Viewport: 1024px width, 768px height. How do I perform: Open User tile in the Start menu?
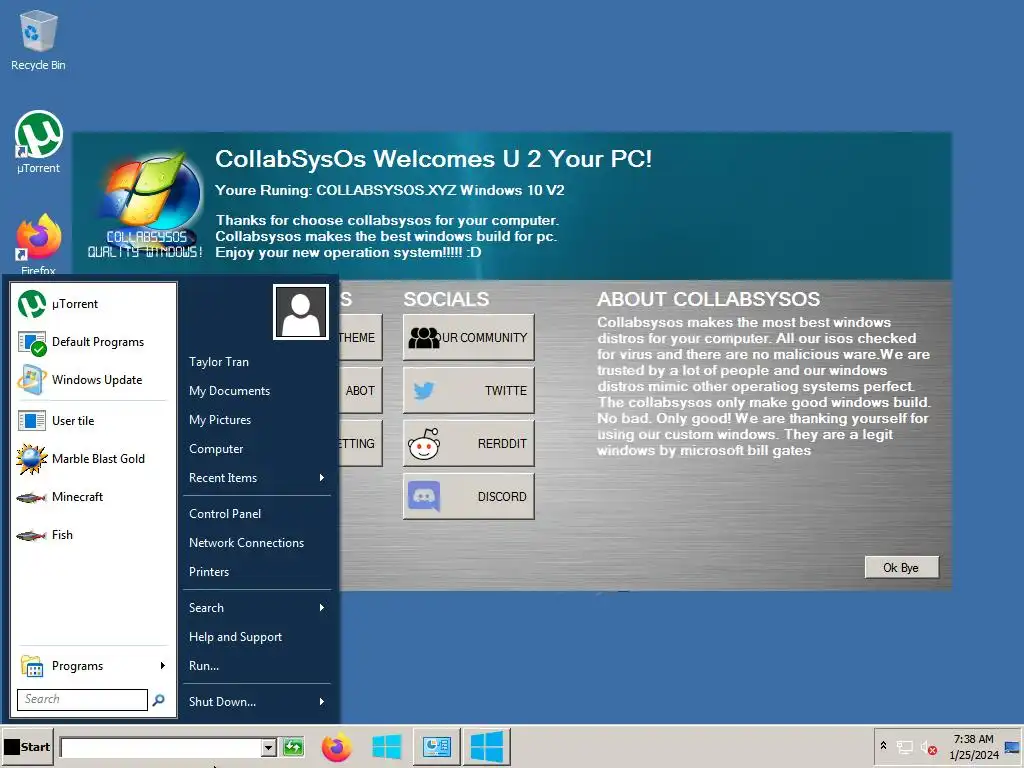94,421
